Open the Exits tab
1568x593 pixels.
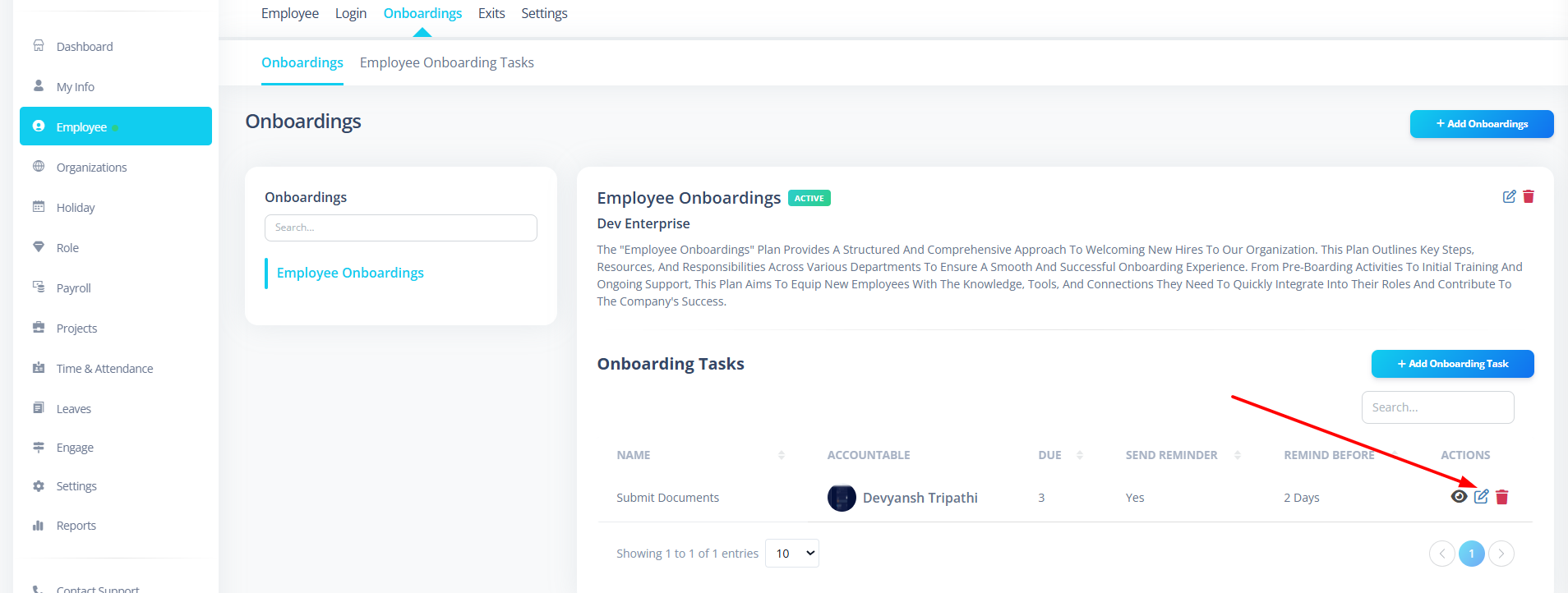491,13
